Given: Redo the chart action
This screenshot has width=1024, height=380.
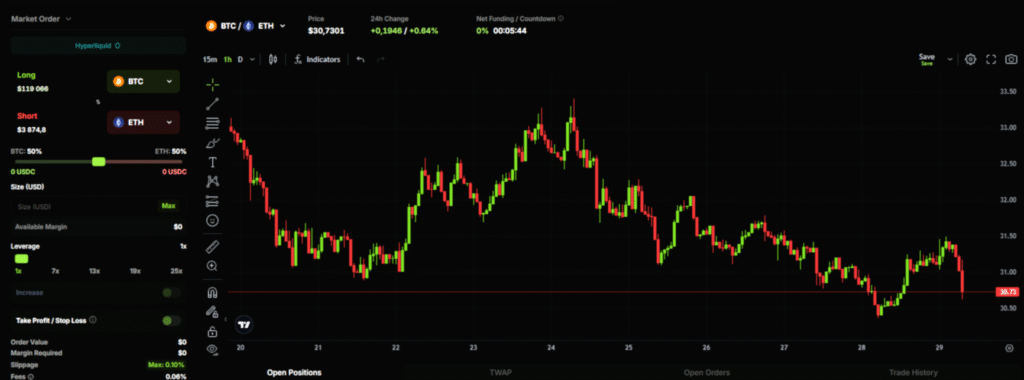Looking at the screenshot, I should [381, 59].
